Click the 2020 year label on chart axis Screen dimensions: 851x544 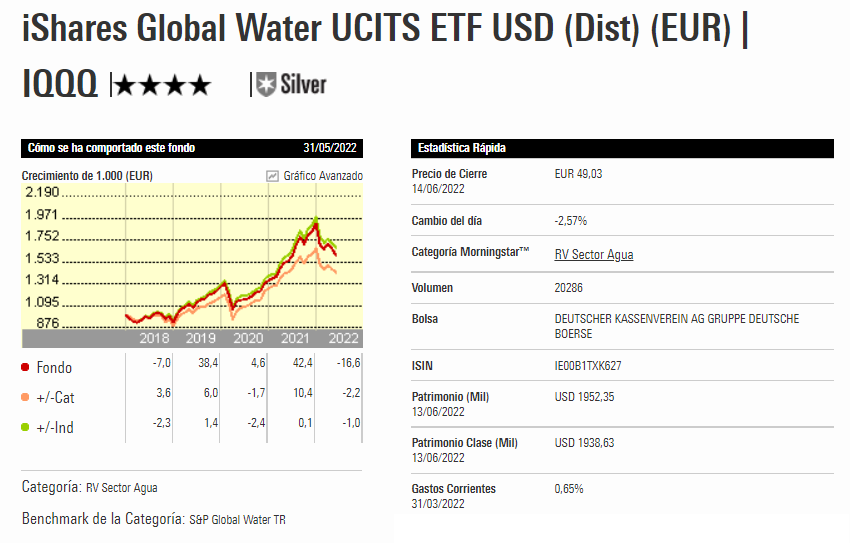[247, 338]
